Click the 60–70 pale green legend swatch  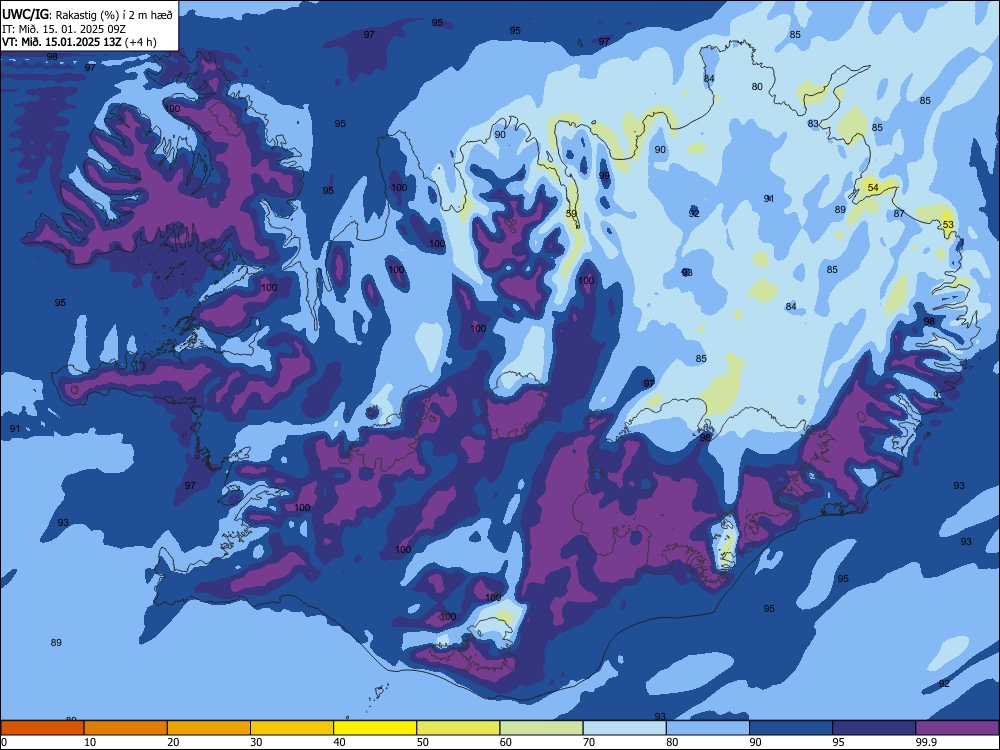[x=541, y=728]
